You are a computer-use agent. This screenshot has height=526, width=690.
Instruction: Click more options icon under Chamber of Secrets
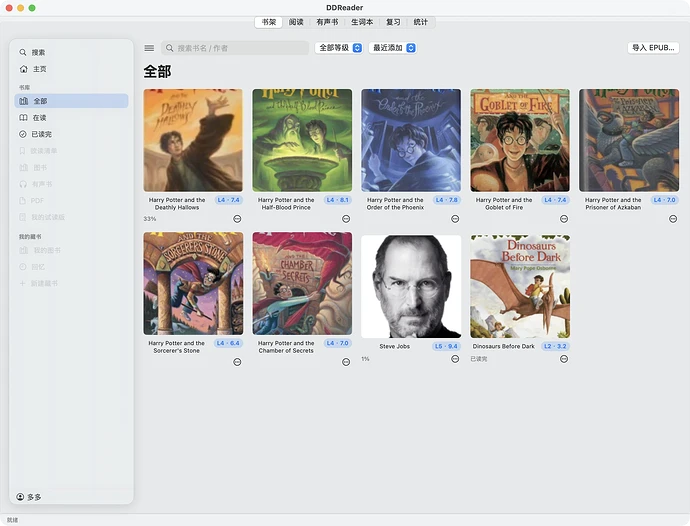click(x=346, y=362)
